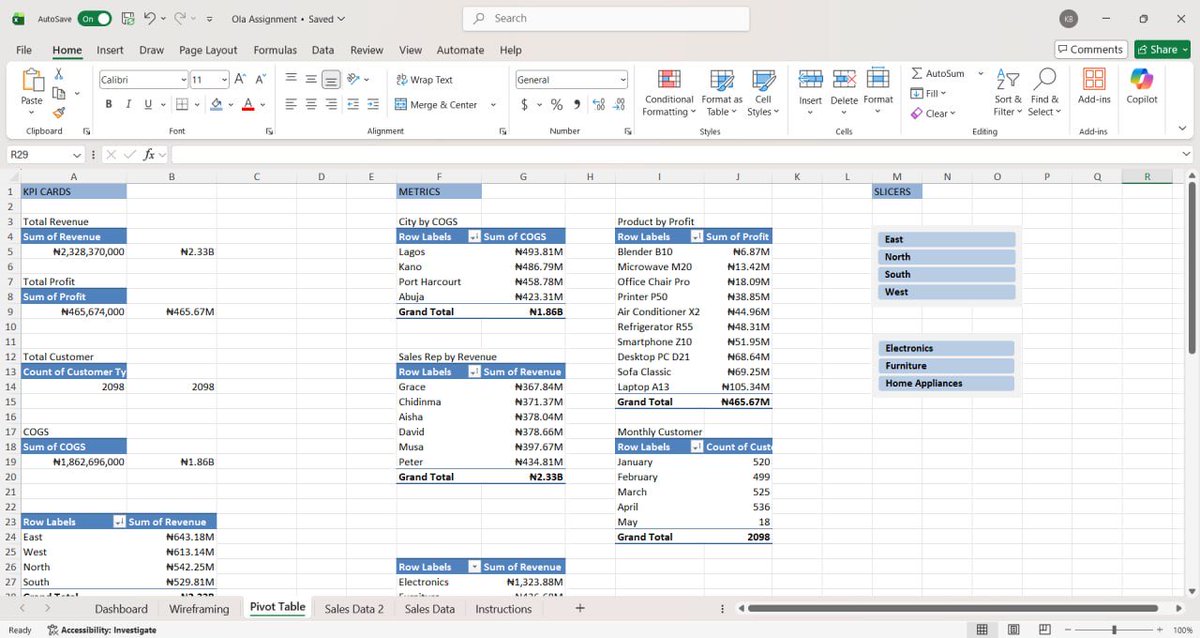Open City by COGS Row Labels filter
This screenshot has width=1200, height=638.
click(473, 237)
